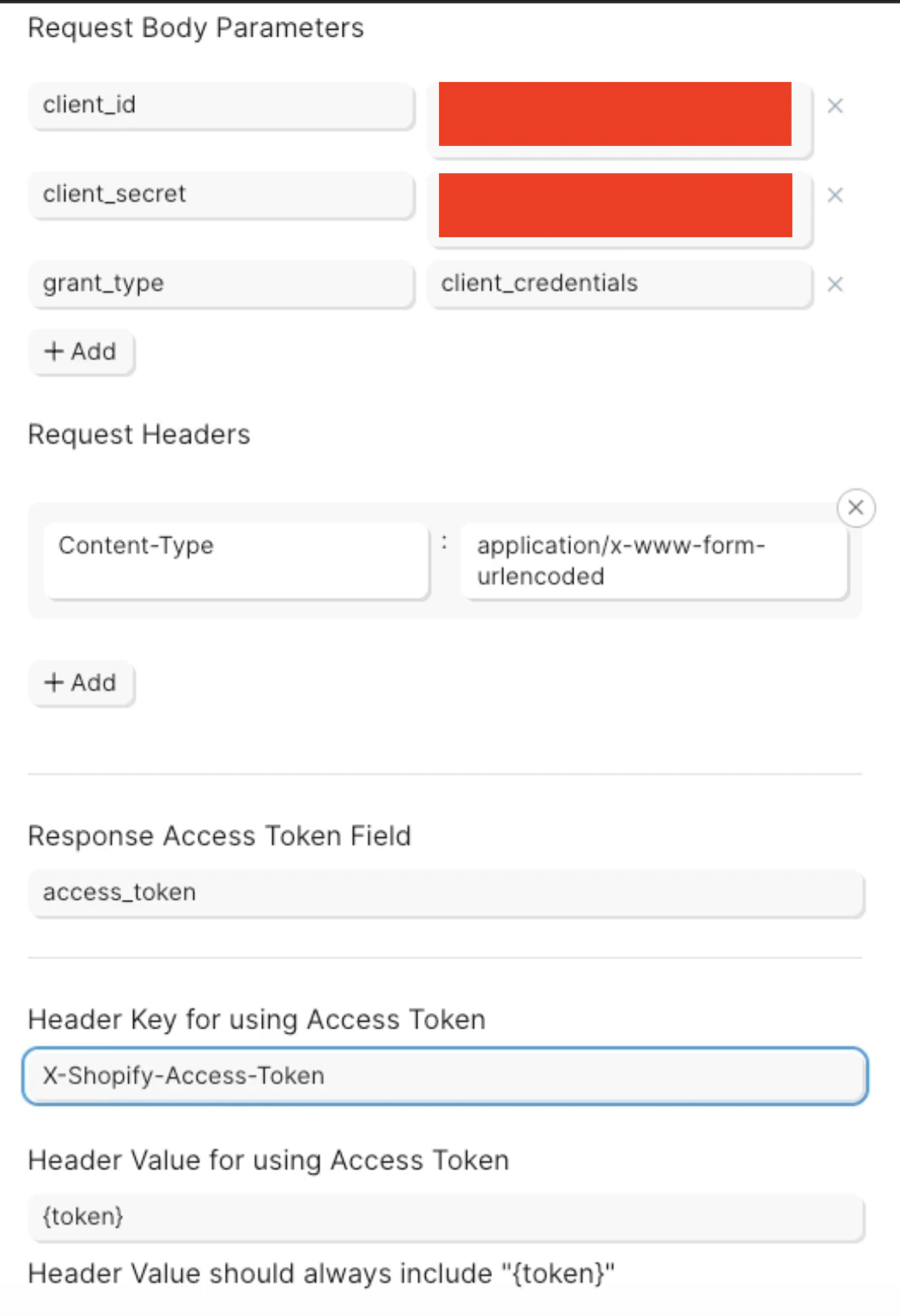Select the client_id parameter name field

[220, 105]
